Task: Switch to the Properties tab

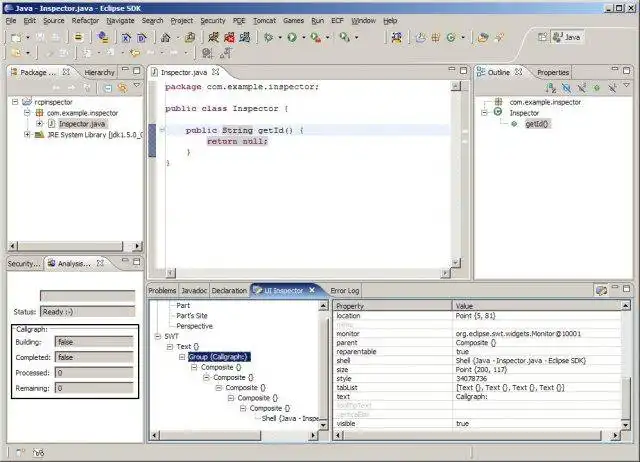Action: 553,72
